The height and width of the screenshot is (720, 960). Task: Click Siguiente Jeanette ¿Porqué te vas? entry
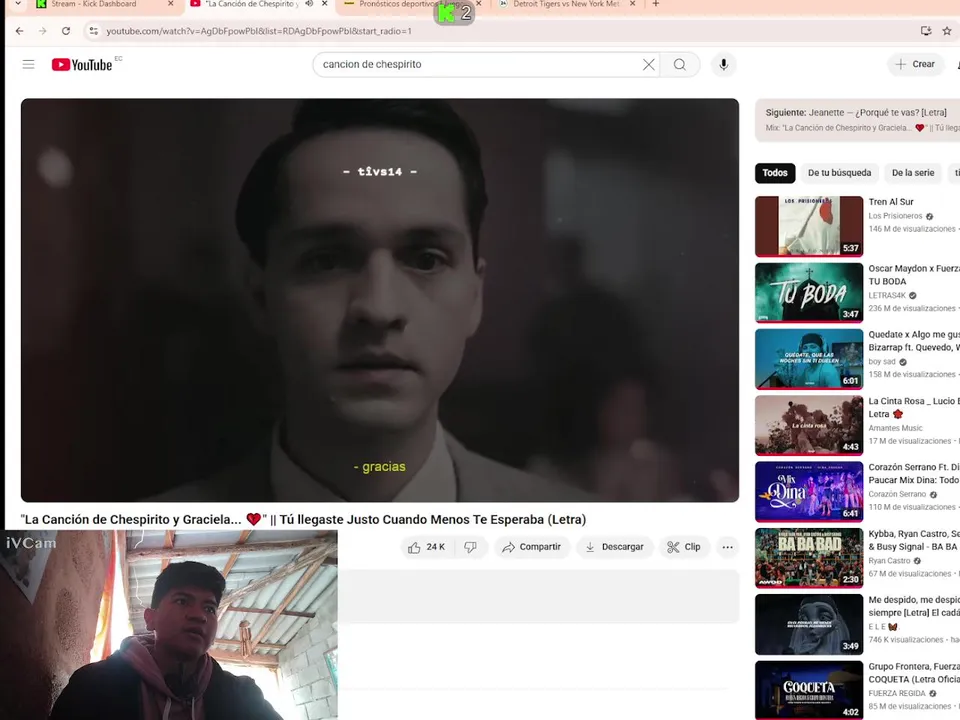tap(857, 119)
